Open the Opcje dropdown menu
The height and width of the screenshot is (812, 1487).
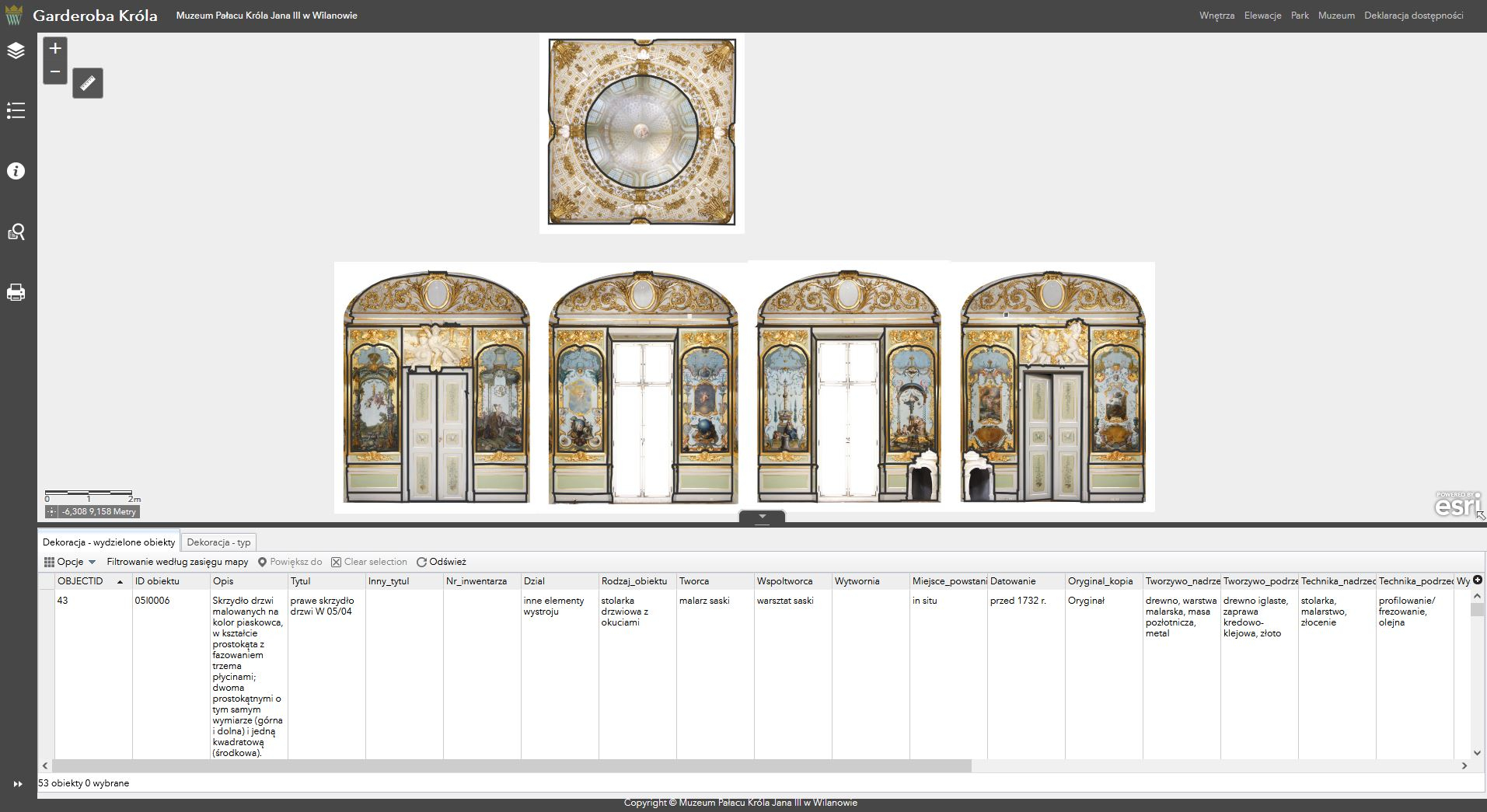tap(70, 562)
